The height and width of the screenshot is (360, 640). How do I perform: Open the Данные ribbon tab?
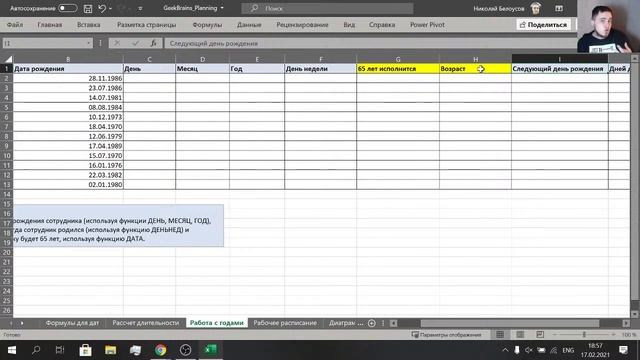click(x=249, y=24)
